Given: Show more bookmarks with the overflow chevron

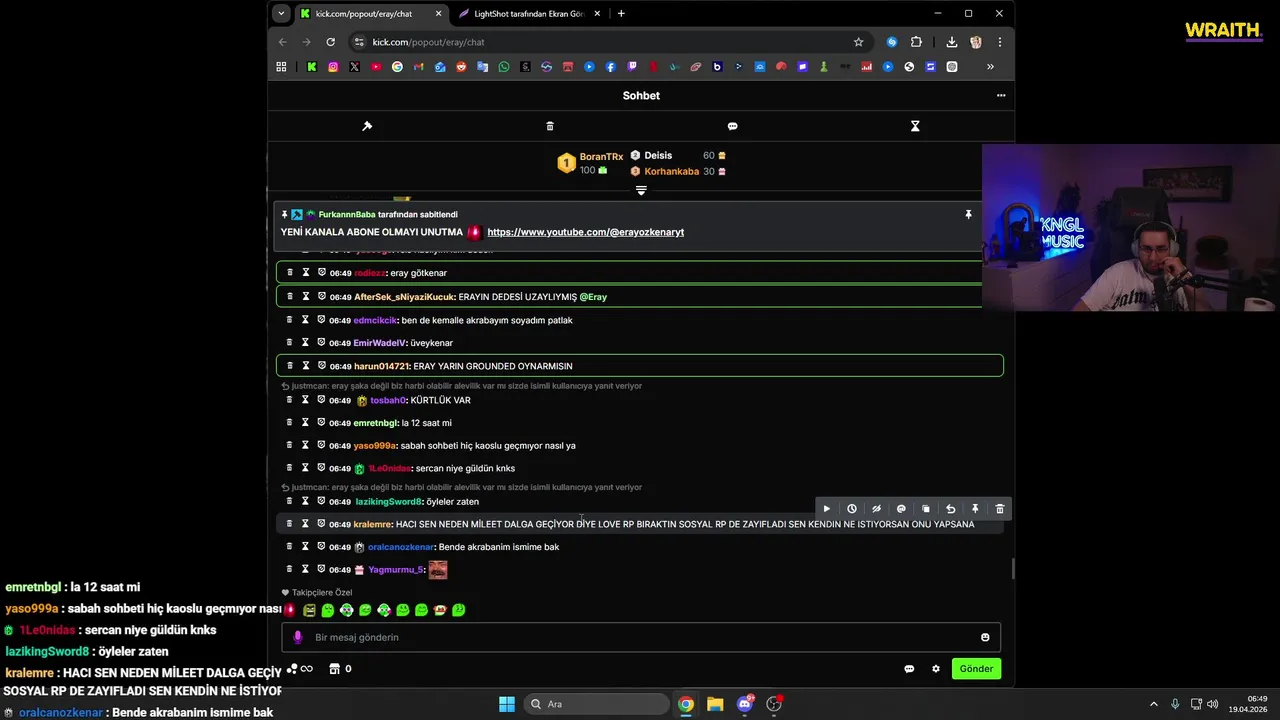Looking at the screenshot, I should coord(990,67).
